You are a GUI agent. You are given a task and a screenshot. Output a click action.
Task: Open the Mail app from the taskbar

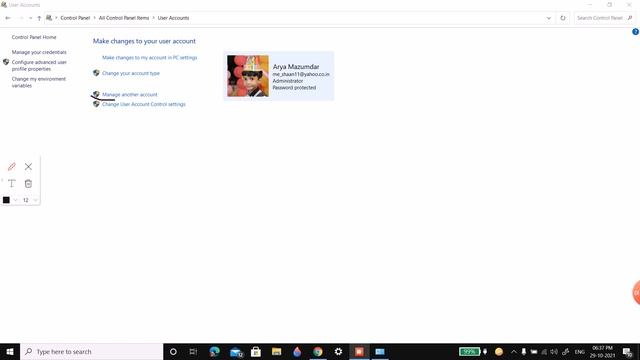pyautogui.click(x=236, y=351)
